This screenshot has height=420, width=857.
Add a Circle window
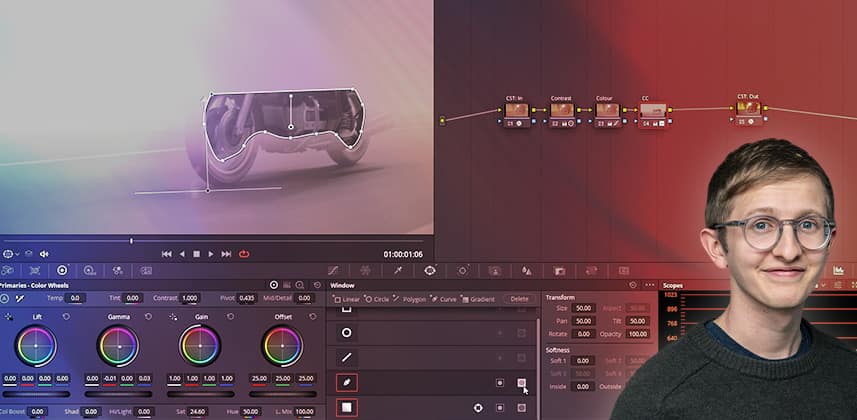tap(377, 299)
